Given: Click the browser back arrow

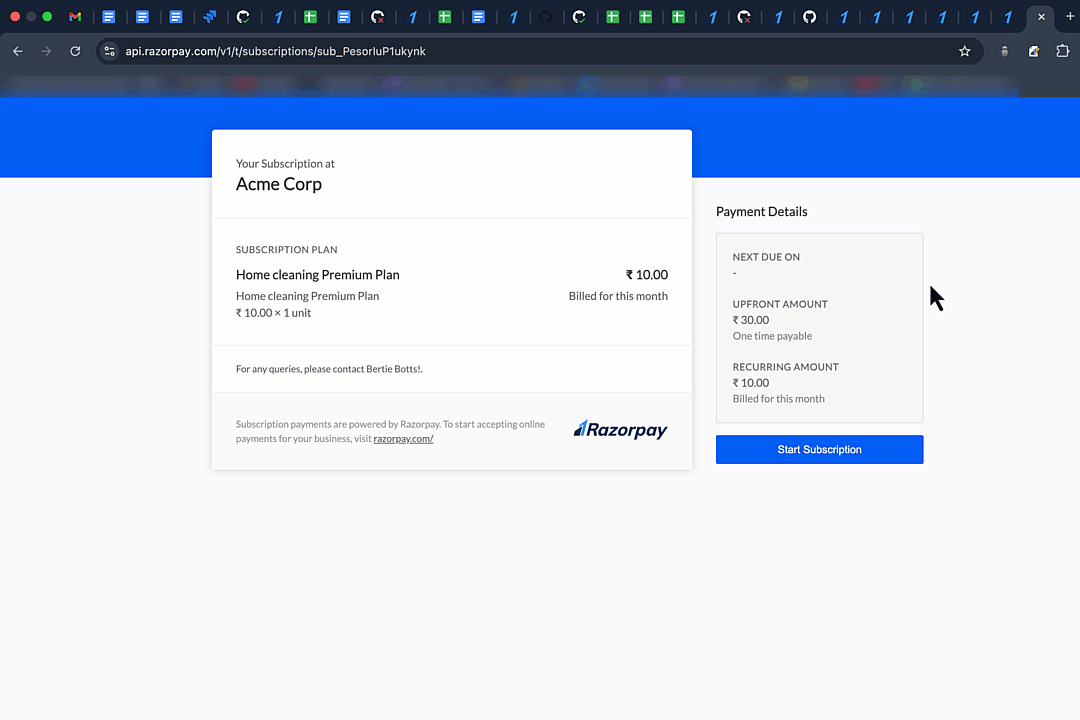Looking at the screenshot, I should point(17,51).
